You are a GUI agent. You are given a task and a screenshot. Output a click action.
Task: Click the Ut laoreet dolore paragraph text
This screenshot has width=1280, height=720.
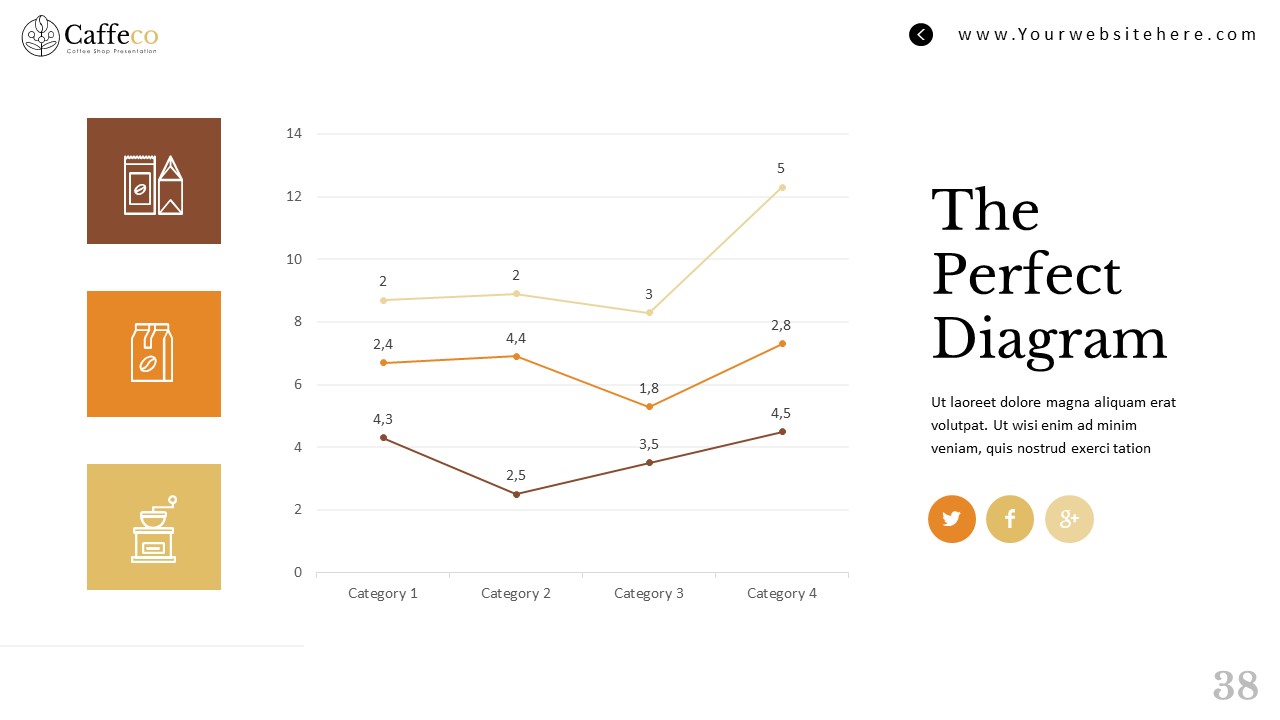[x=1053, y=425]
